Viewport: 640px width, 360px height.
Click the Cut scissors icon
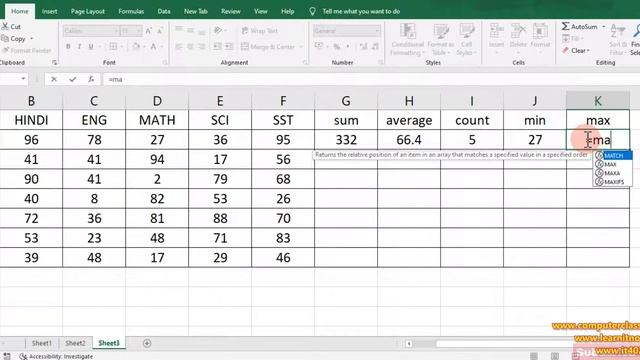(x=5, y=27)
